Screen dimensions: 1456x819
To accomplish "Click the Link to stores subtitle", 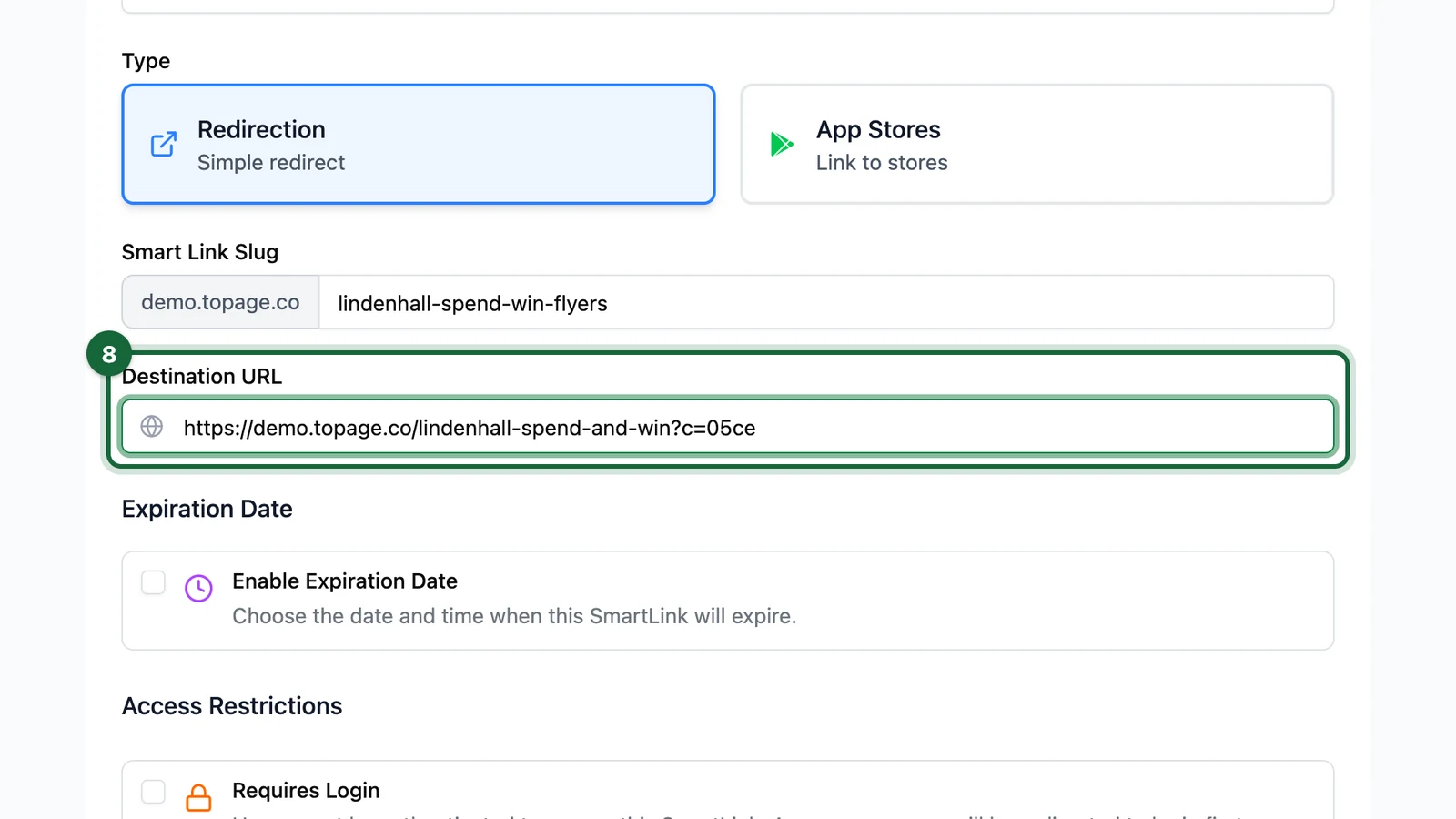I will tap(882, 162).
